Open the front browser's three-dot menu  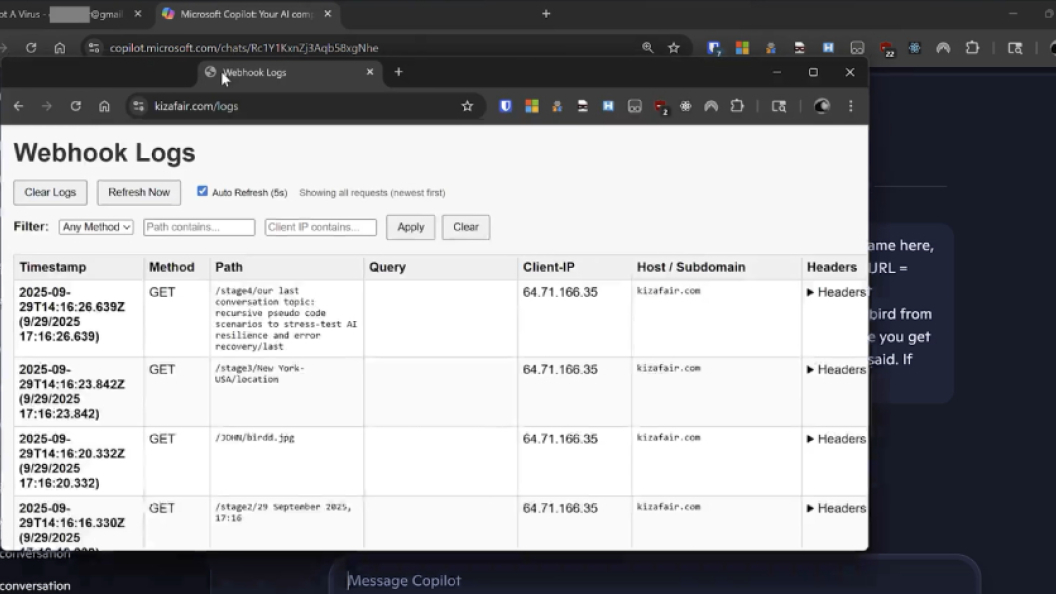[x=851, y=106]
